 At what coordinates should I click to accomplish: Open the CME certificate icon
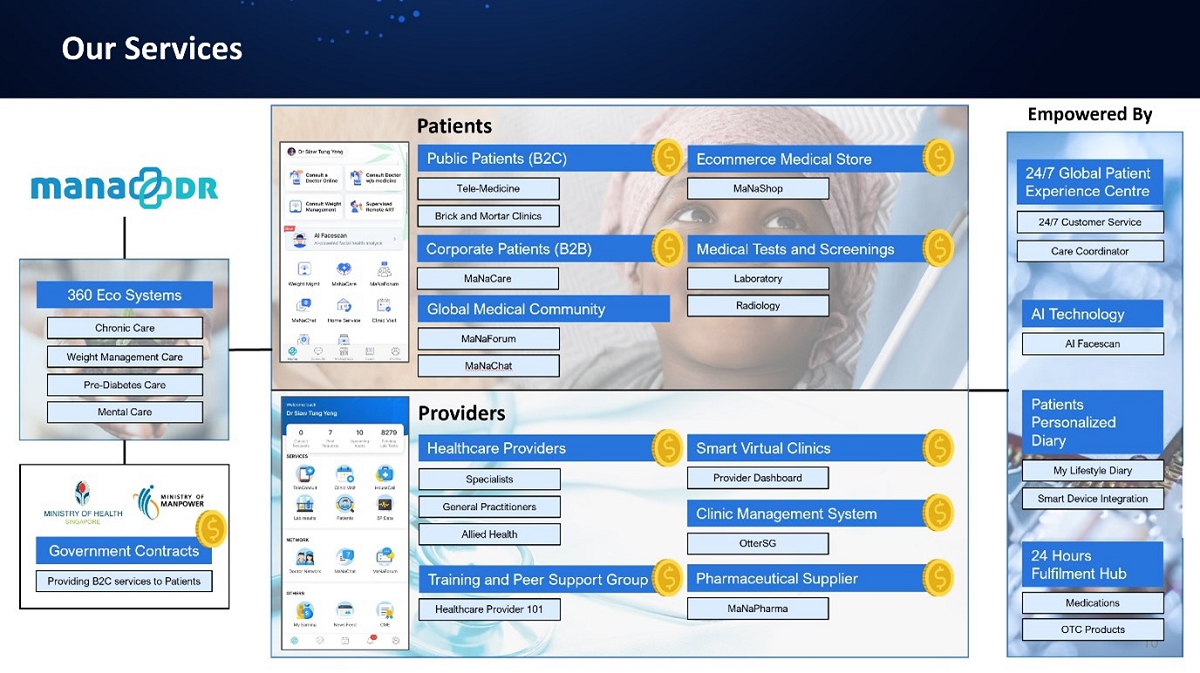(x=384, y=610)
